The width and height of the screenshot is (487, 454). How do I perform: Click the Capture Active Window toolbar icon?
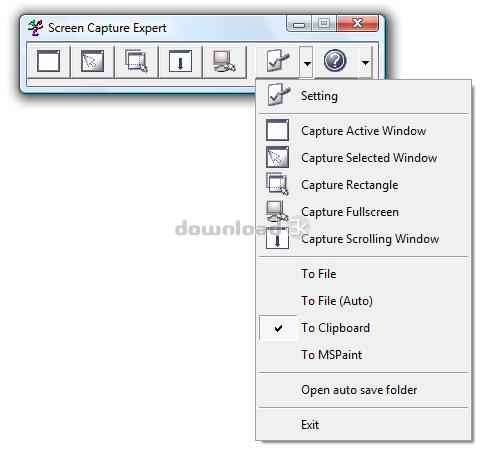pyautogui.click(x=49, y=62)
